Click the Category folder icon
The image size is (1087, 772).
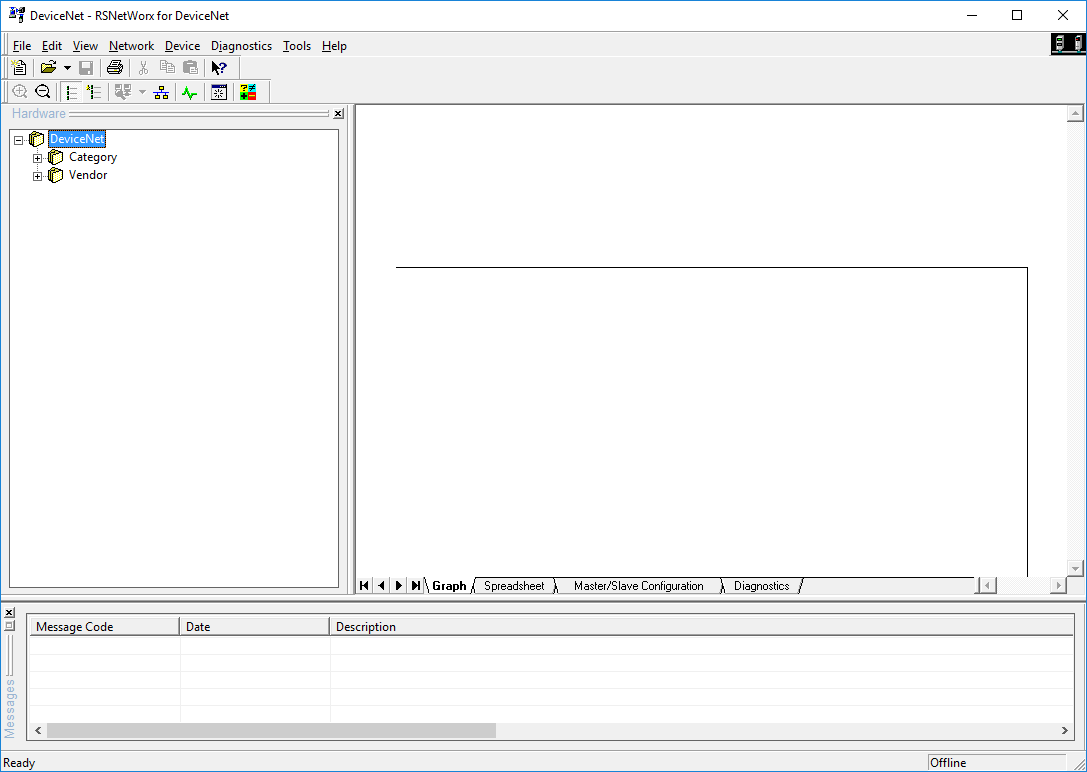(55, 157)
